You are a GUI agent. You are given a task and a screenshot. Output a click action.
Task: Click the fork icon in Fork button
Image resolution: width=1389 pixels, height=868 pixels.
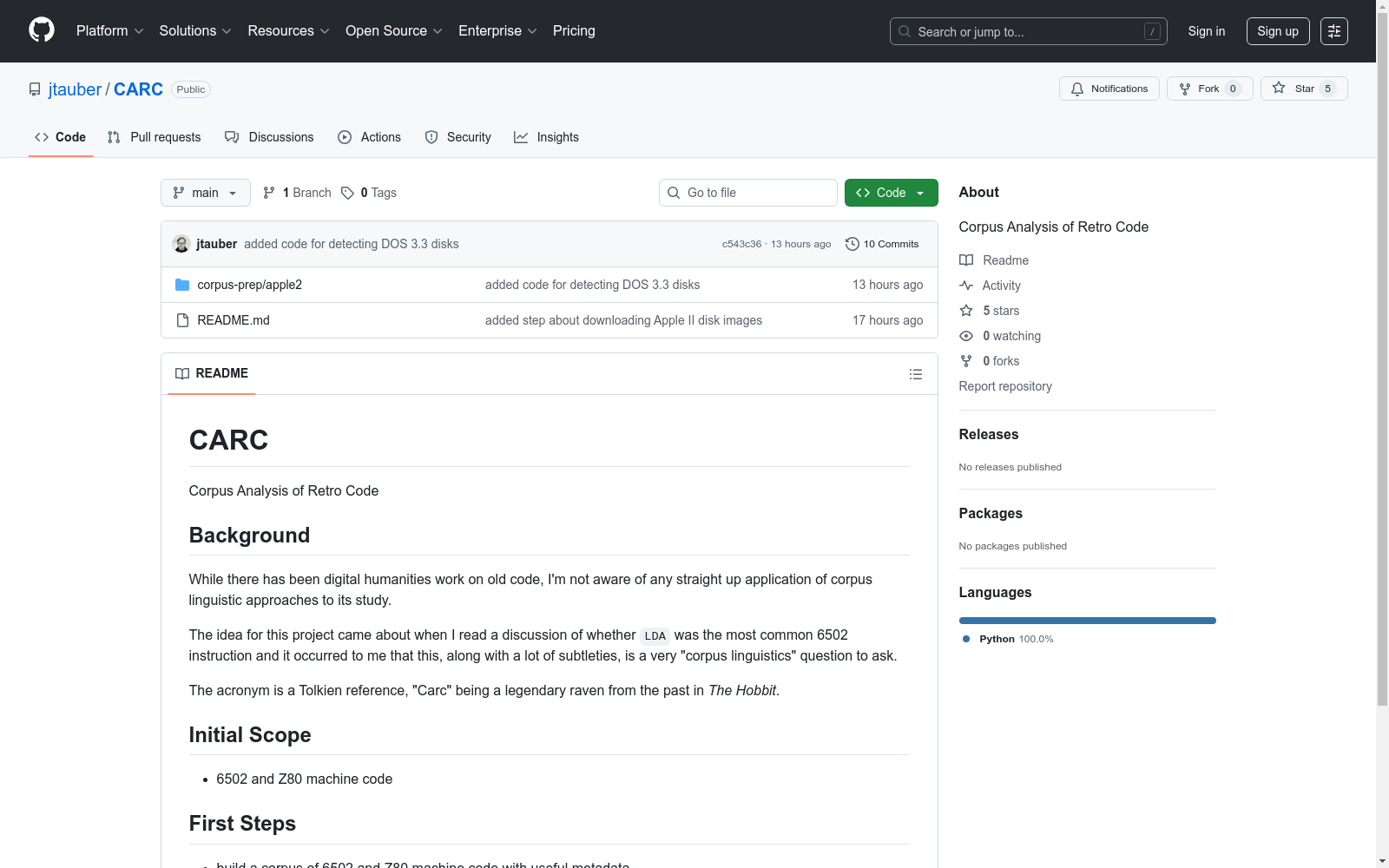pyautogui.click(x=1185, y=89)
